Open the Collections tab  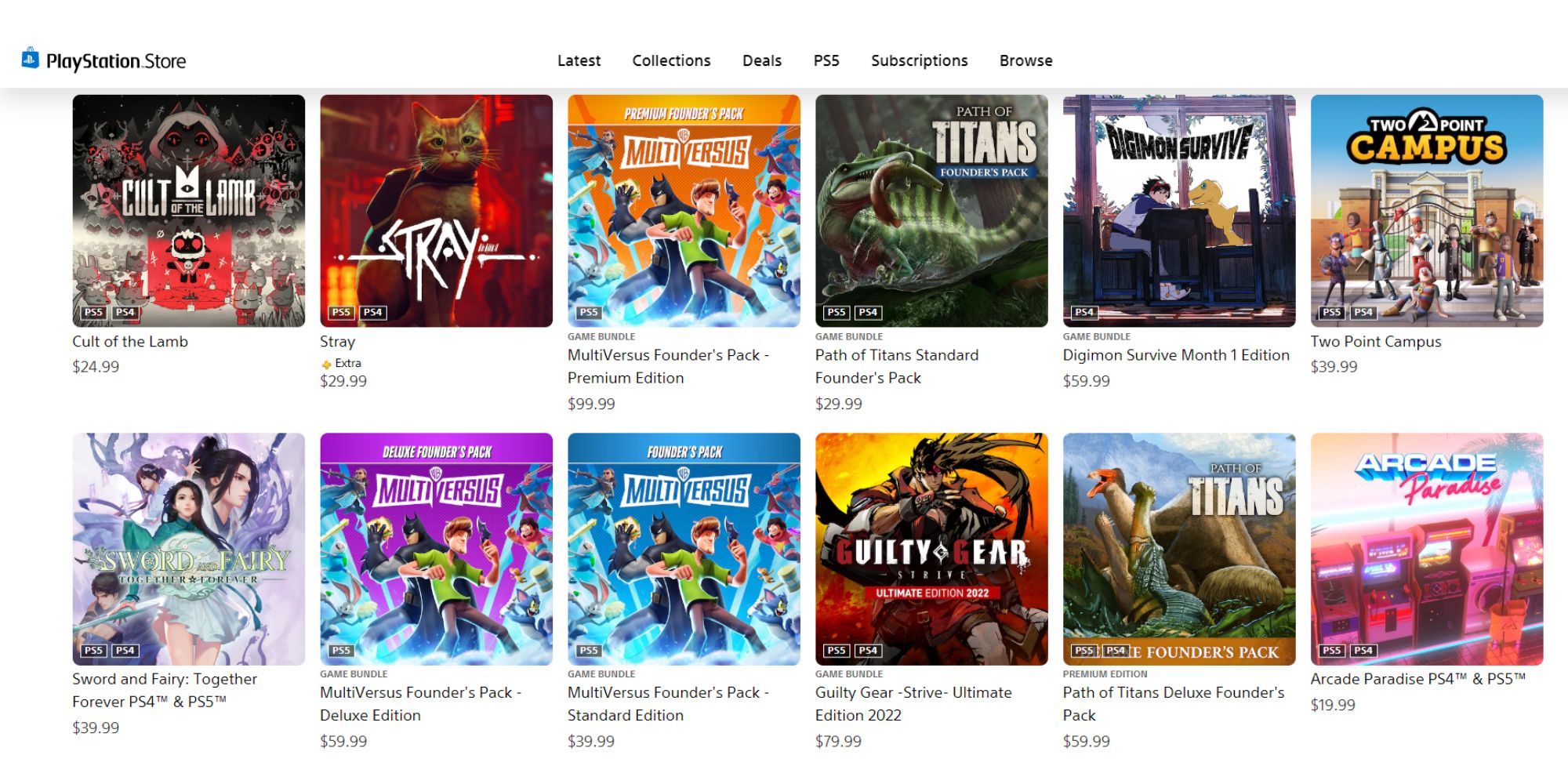point(671,60)
